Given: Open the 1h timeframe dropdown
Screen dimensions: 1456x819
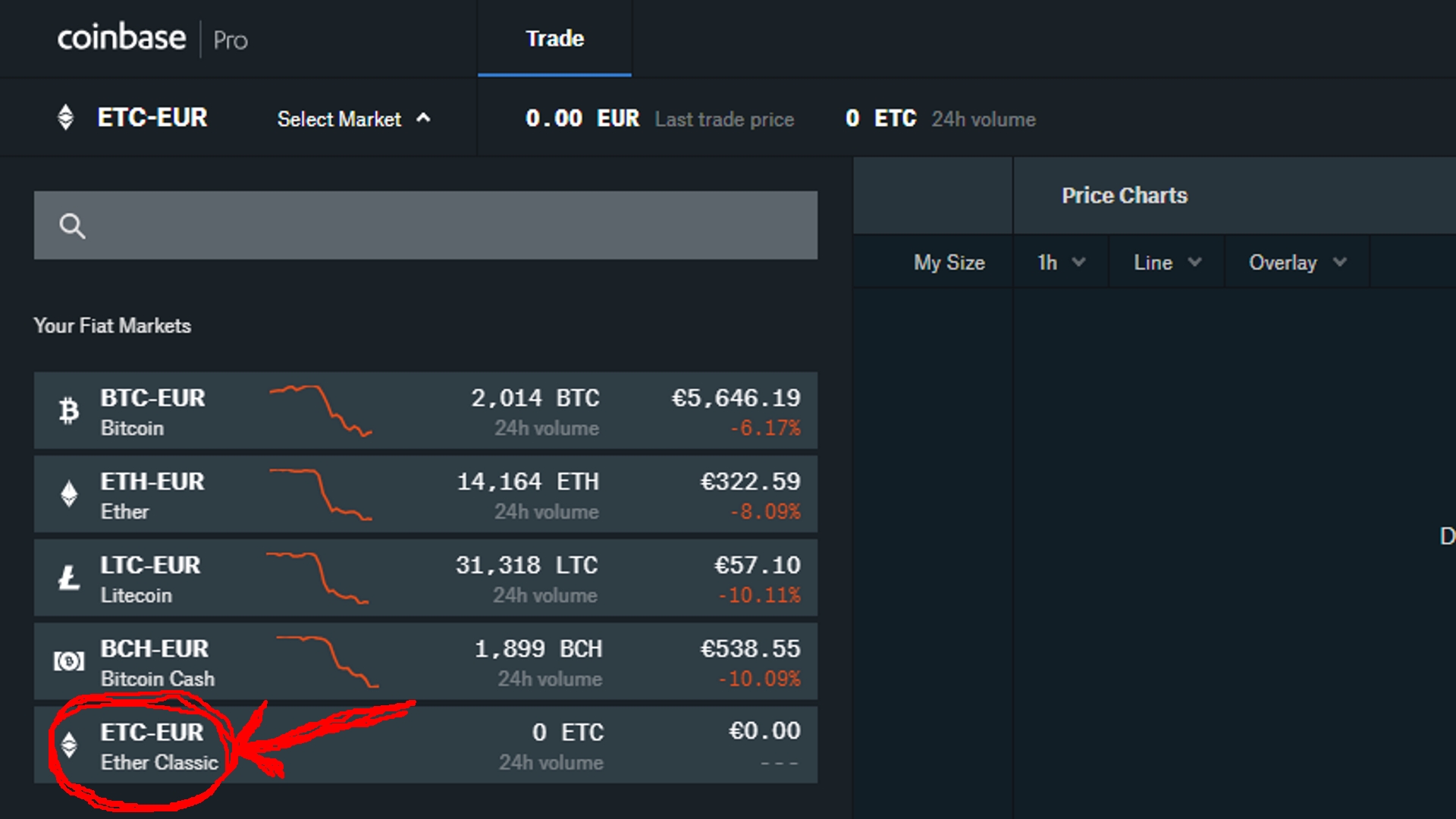Looking at the screenshot, I should point(1060,262).
